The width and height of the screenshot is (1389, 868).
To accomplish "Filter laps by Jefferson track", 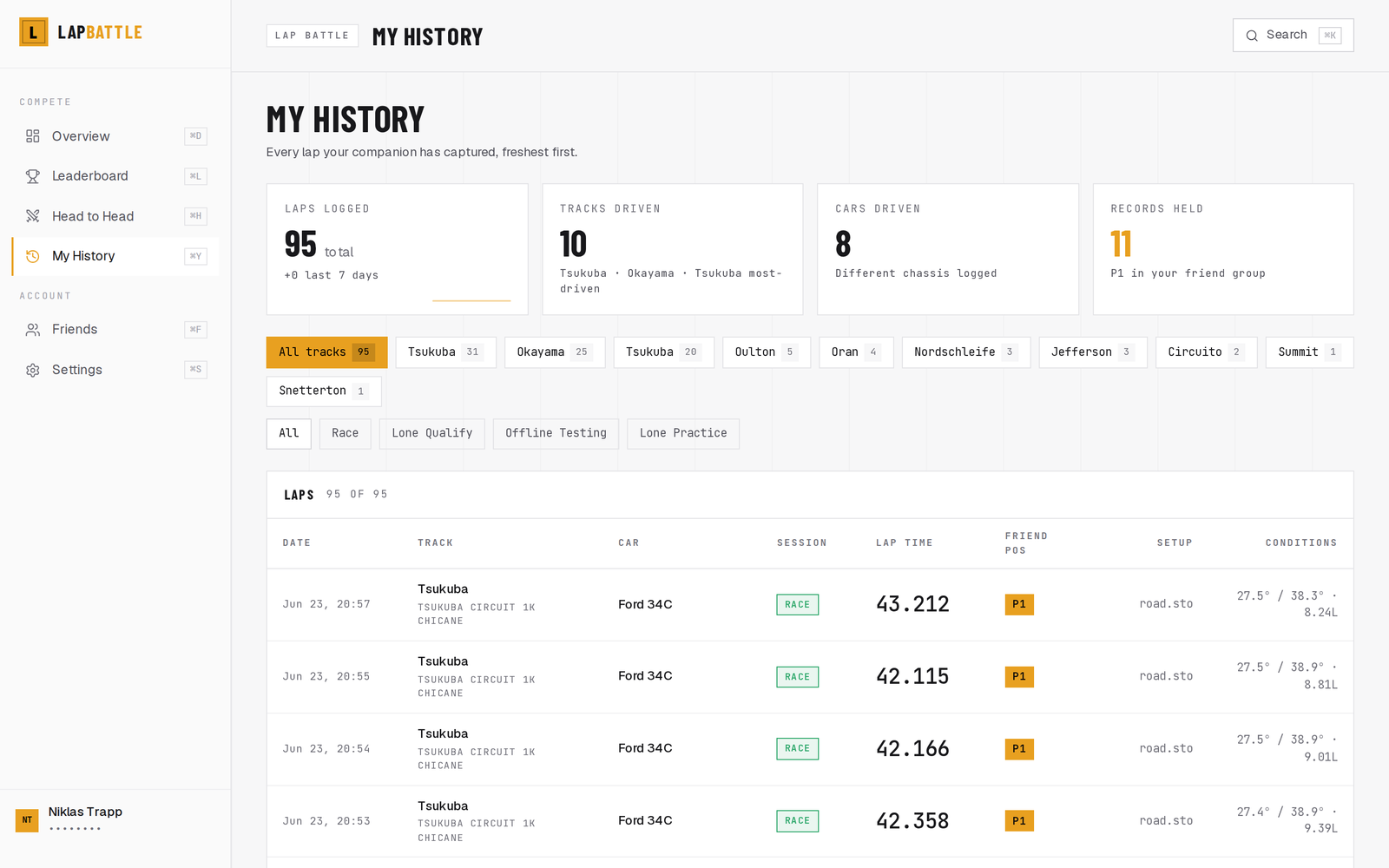I will pos(1092,352).
